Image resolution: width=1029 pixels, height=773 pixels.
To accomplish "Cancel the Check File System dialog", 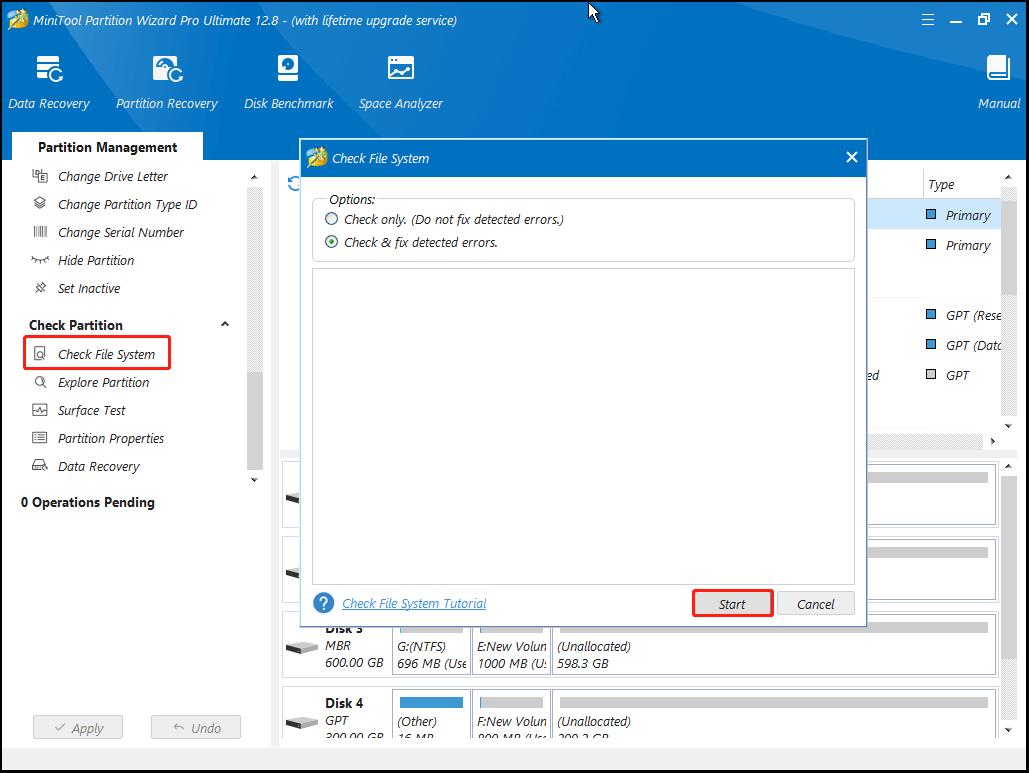I will point(815,604).
